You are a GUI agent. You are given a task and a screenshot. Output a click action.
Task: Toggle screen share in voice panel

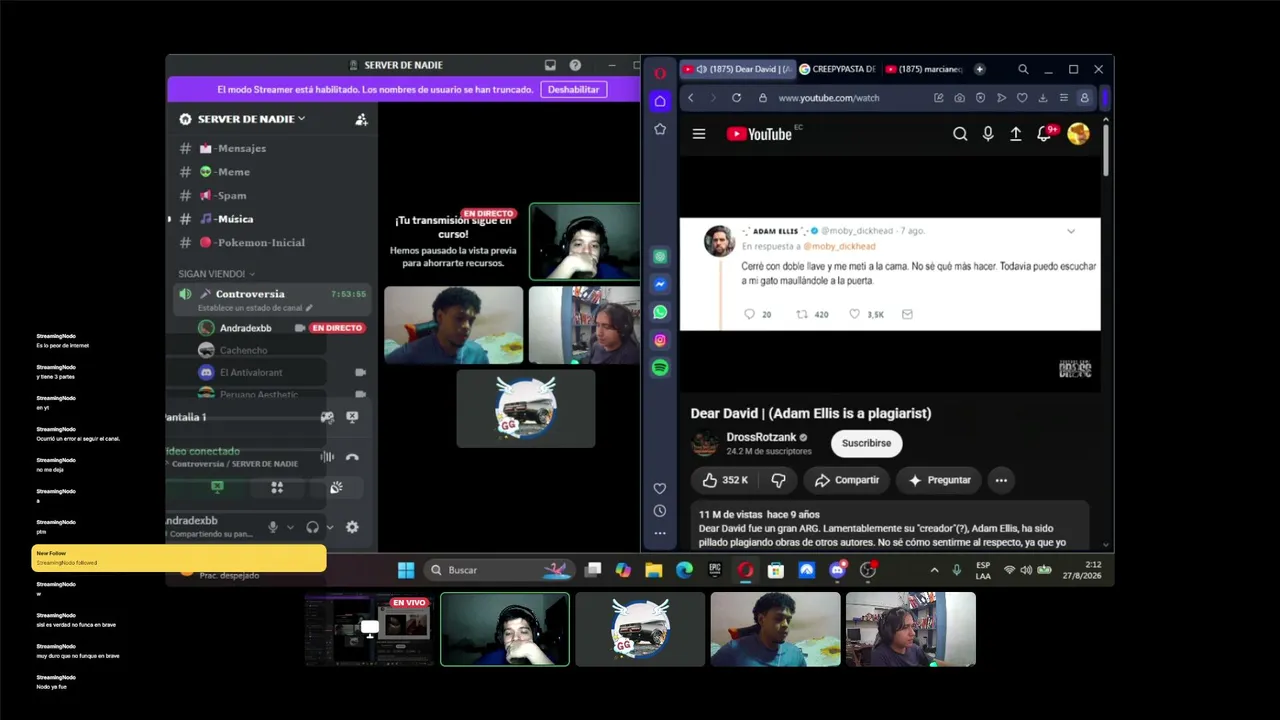(x=217, y=488)
